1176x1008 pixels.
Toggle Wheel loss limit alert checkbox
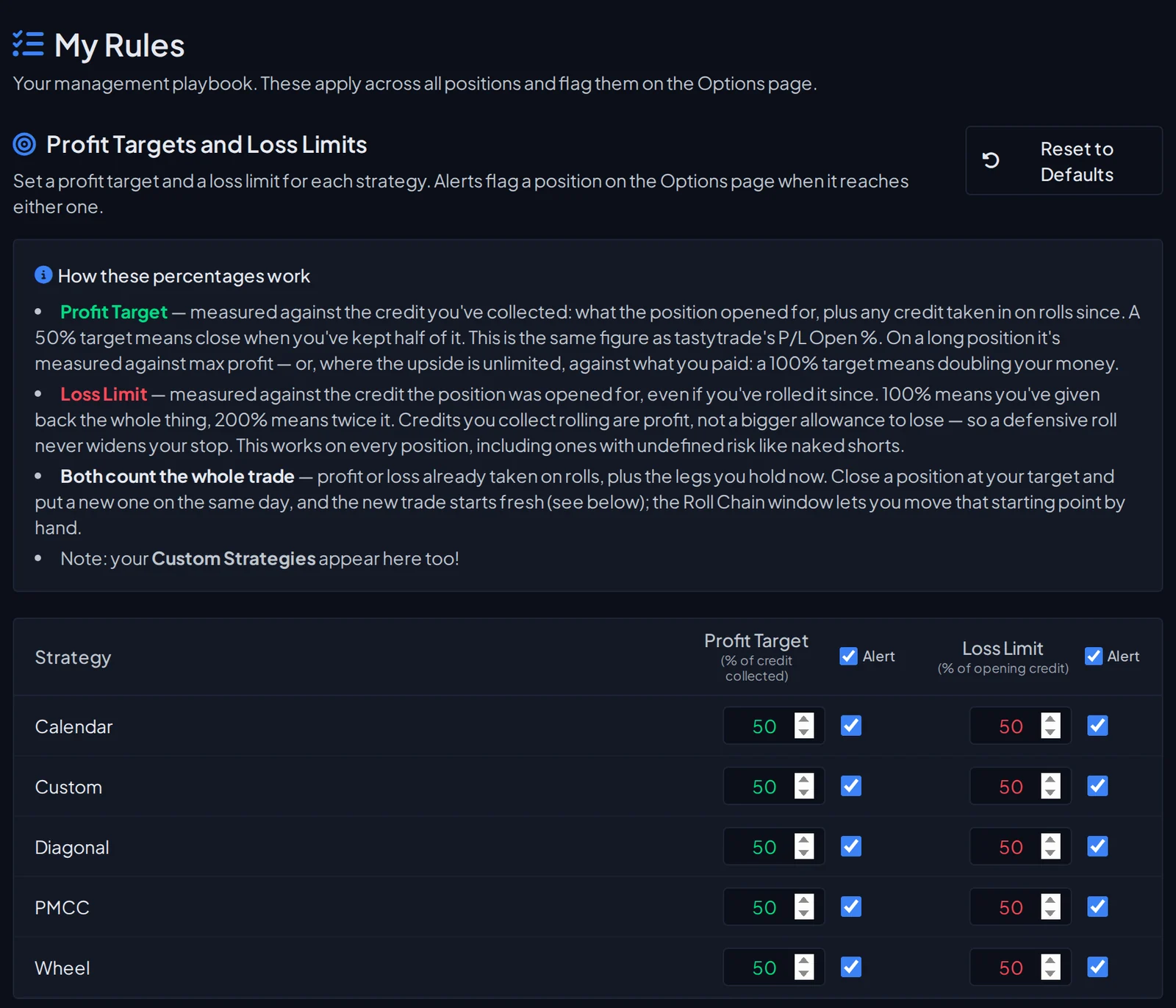point(1097,967)
